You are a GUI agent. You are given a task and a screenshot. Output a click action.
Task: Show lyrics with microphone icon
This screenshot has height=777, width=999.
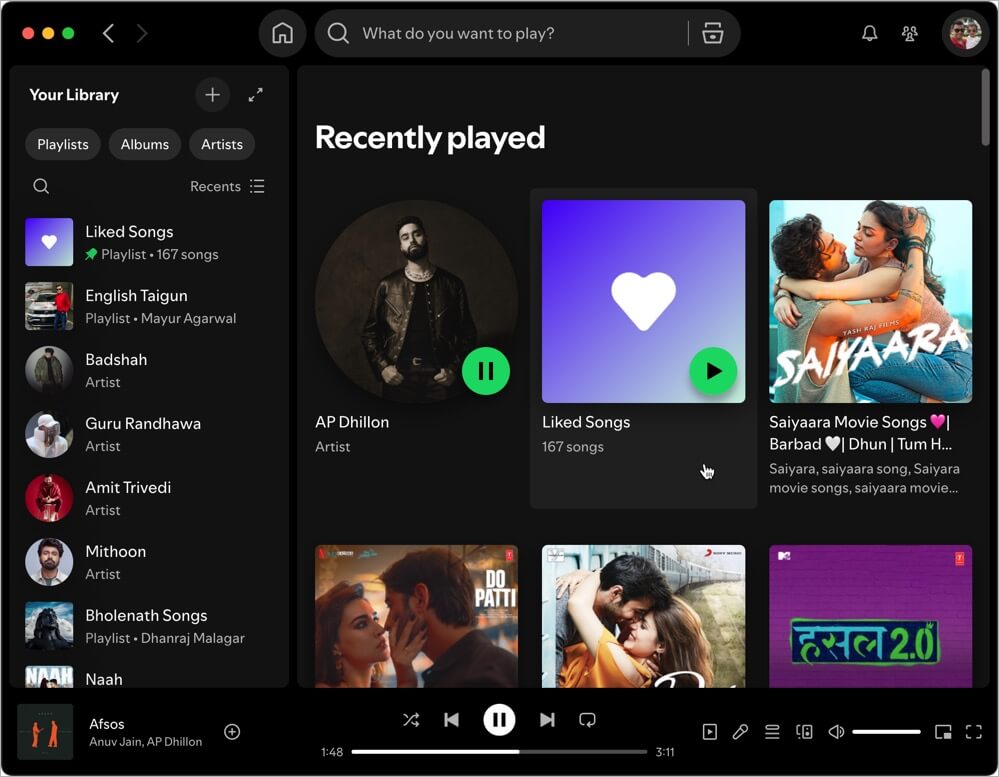[x=740, y=732]
